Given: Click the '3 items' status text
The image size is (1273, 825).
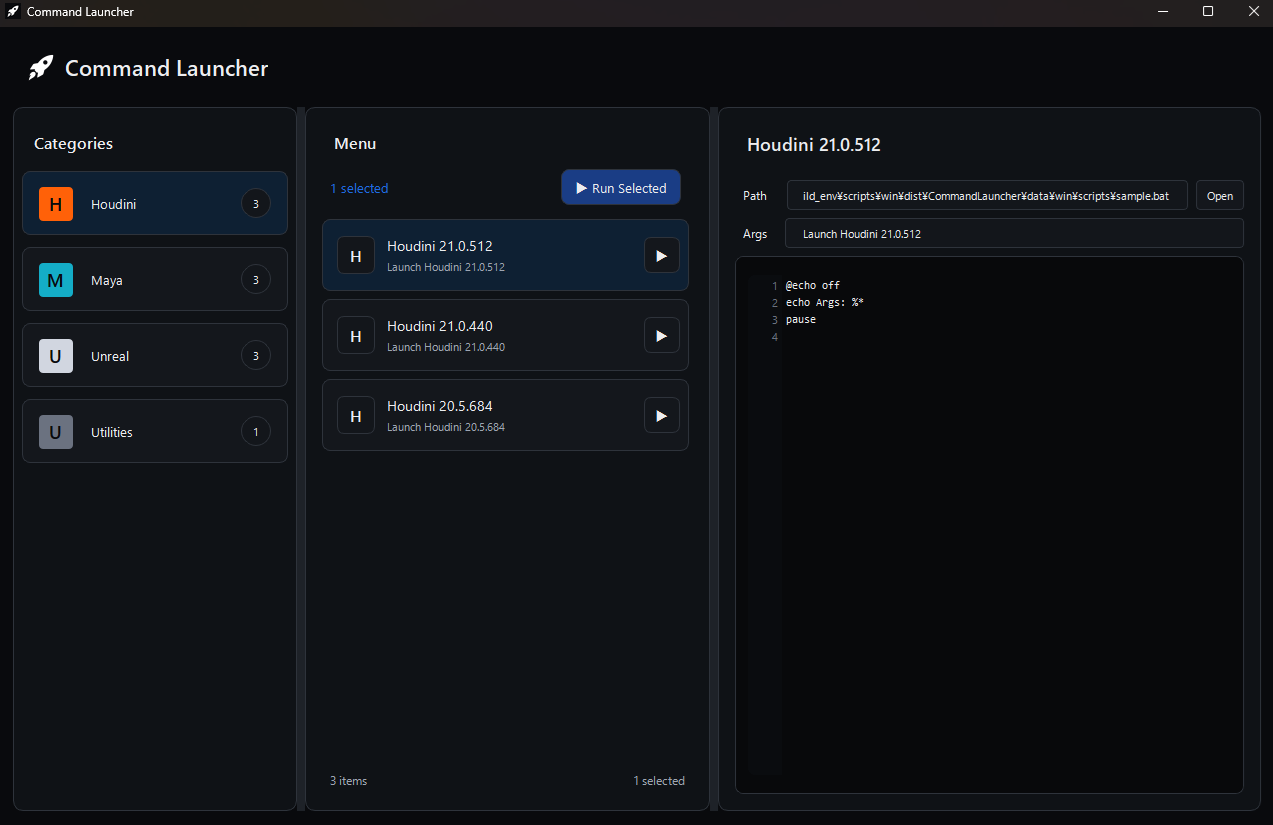Looking at the screenshot, I should point(348,781).
